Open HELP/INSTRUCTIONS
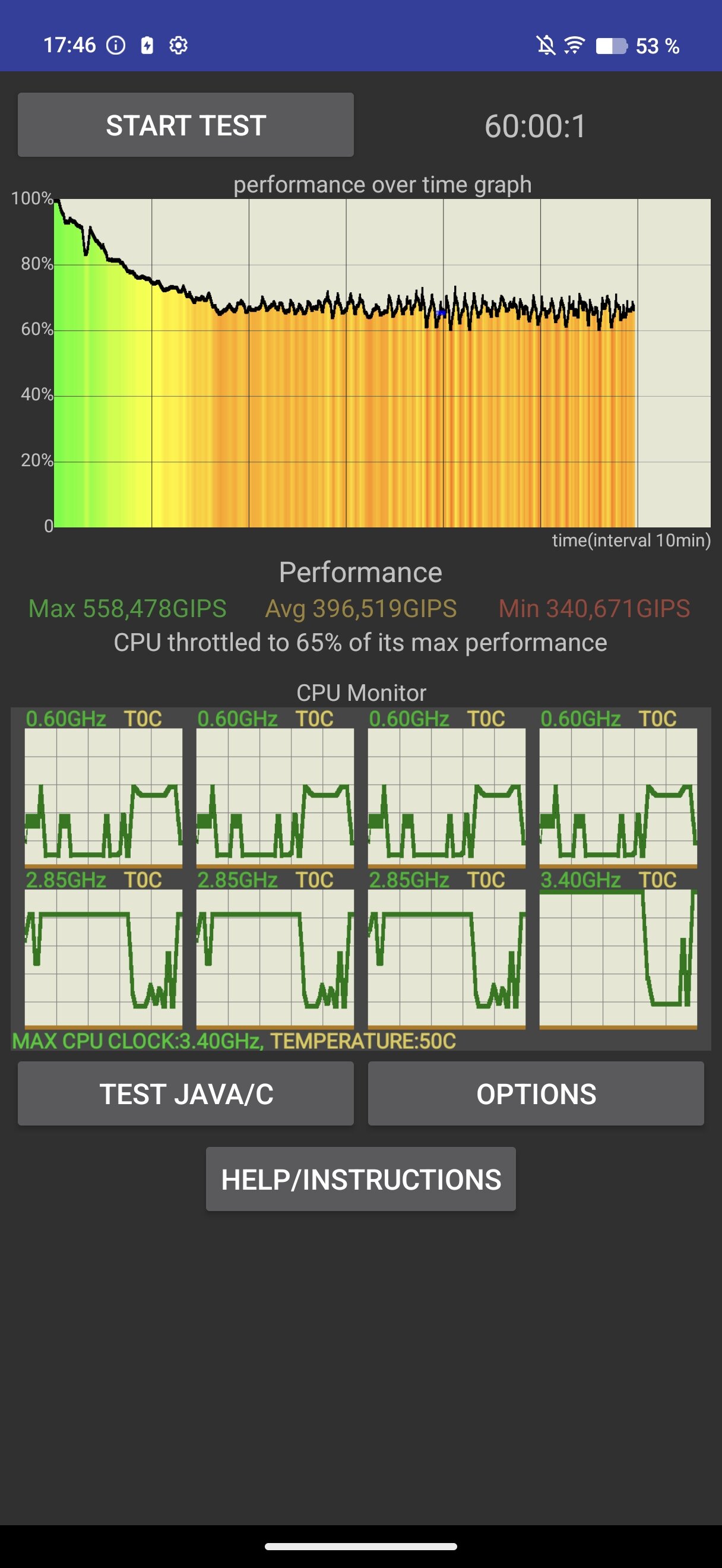The width and height of the screenshot is (722, 1568). point(360,1179)
